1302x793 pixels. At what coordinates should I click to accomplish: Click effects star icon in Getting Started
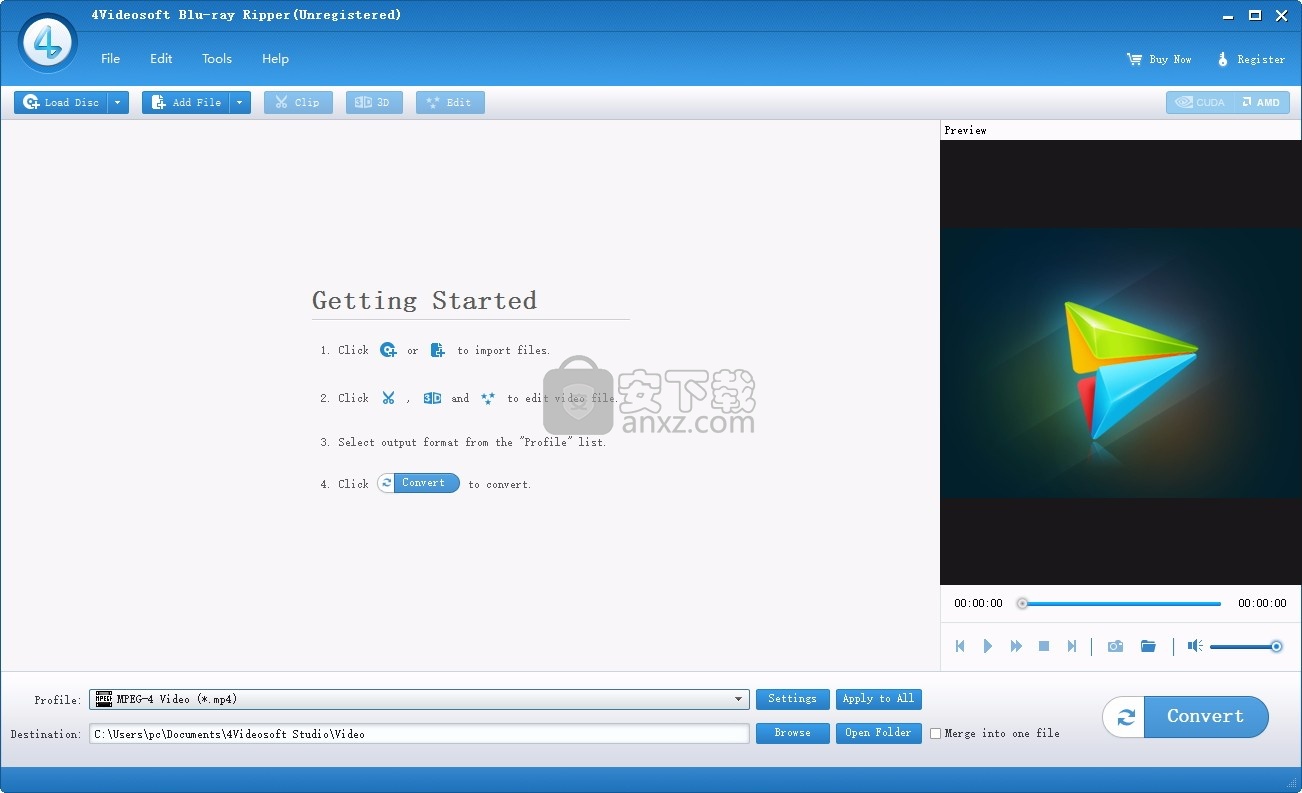pos(487,398)
